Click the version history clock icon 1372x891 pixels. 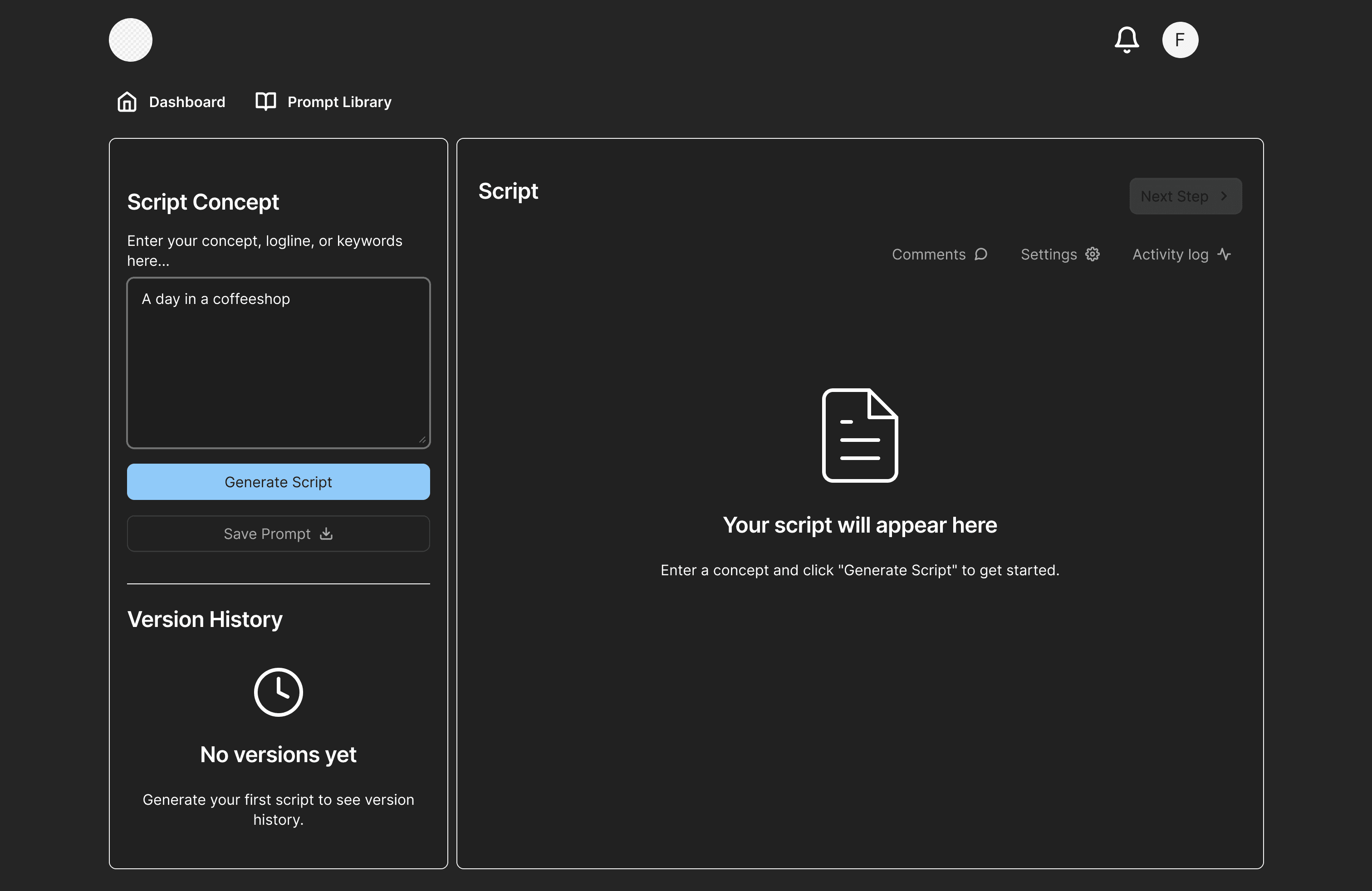pyautogui.click(x=279, y=691)
